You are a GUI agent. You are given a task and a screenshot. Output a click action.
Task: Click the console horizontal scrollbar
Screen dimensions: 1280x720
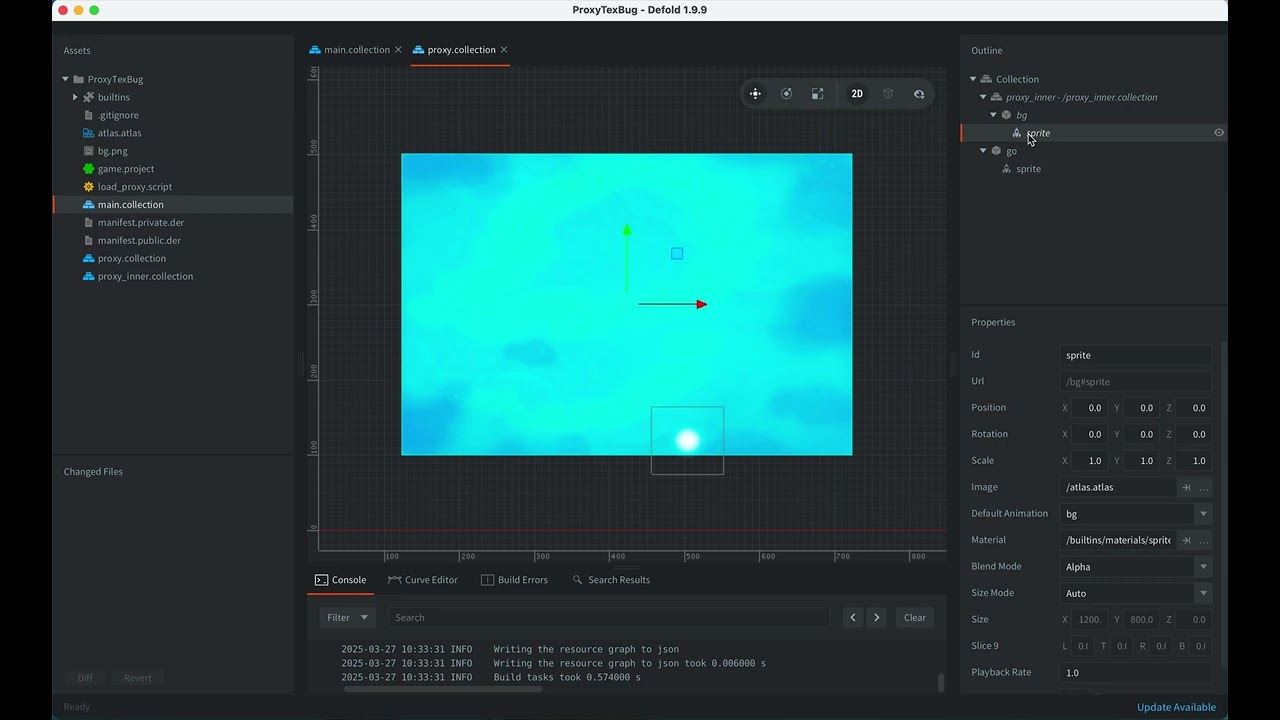[443, 689]
